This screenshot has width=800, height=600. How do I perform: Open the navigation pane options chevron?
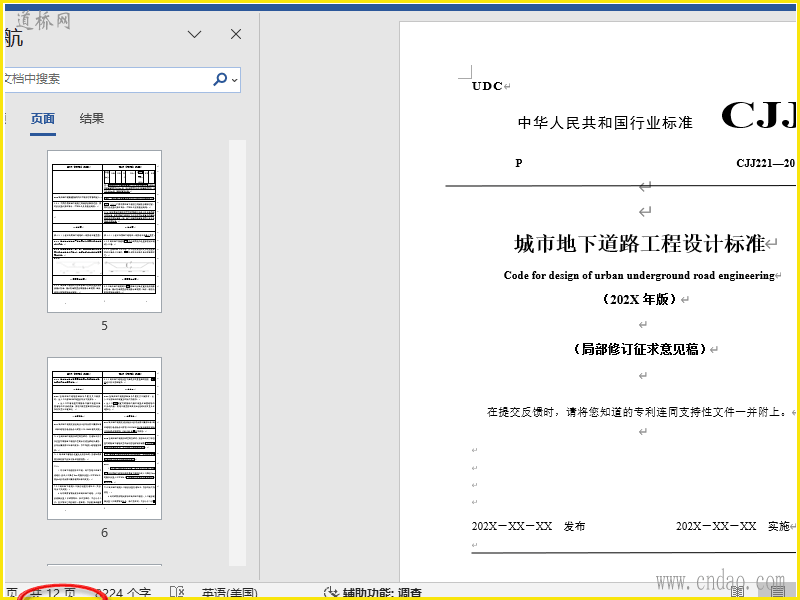click(194, 34)
